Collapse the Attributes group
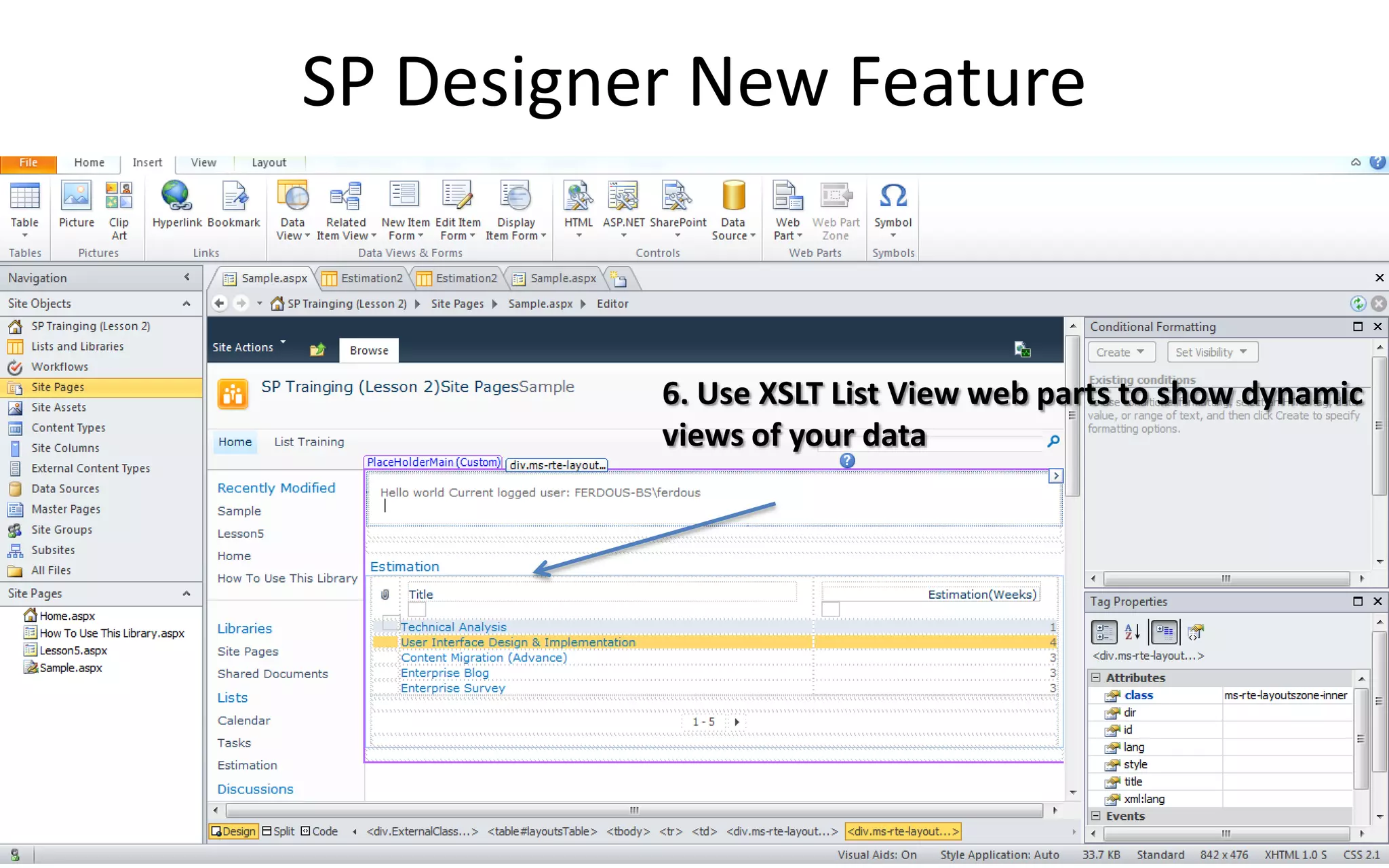 pyautogui.click(x=1096, y=677)
